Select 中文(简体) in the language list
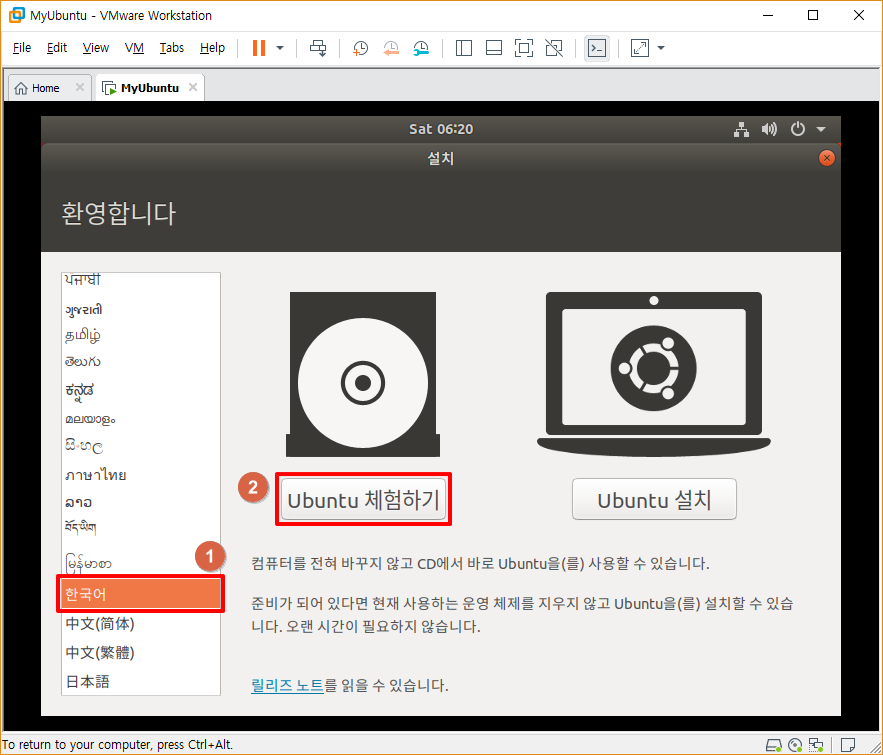The image size is (883, 755). 141,624
